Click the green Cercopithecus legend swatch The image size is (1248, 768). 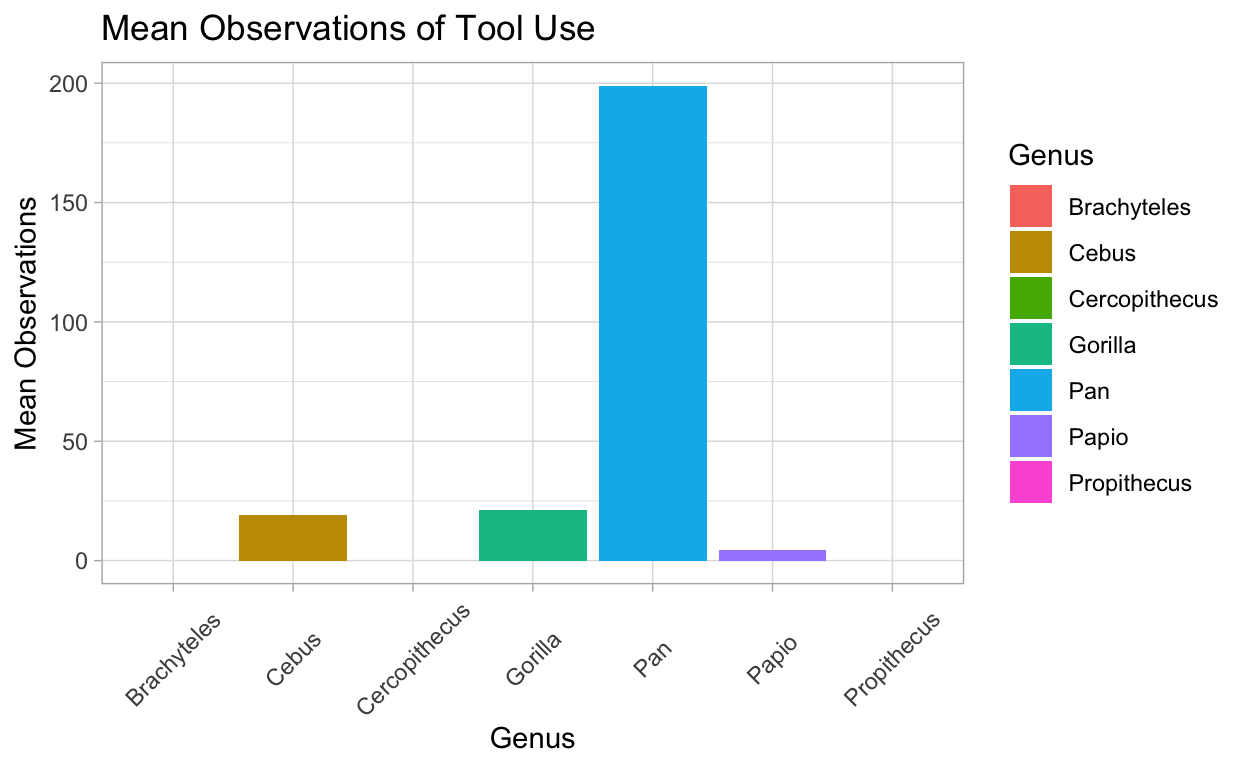click(x=1031, y=299)
